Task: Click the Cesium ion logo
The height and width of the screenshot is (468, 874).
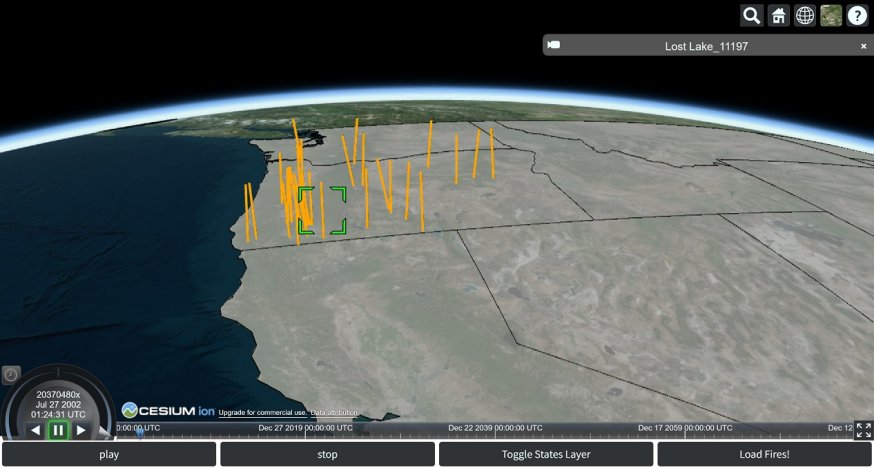Action: 168,410
